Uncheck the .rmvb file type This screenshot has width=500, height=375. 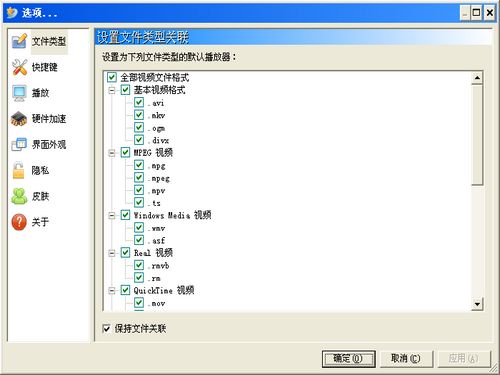tap(139, 265)
